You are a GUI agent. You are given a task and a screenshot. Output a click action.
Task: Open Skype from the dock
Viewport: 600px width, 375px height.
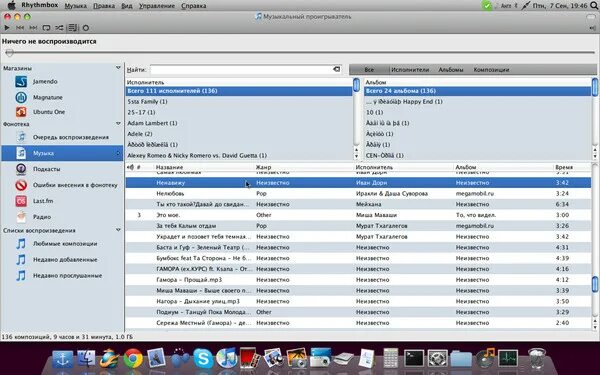coord(203,359)
